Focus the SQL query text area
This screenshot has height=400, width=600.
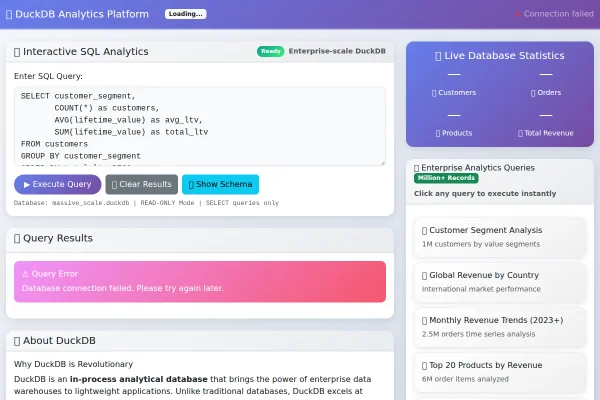[200, 126]
